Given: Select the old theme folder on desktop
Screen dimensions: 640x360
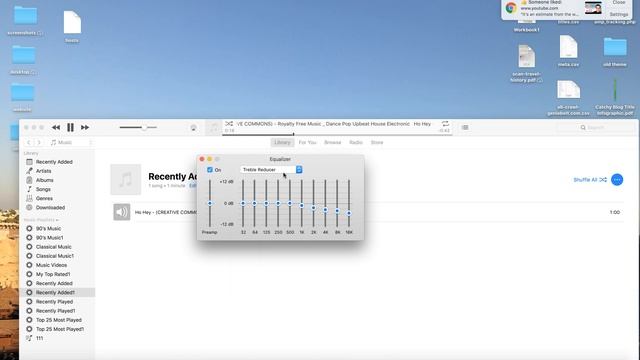Looking at the screenshot, I should (x=615, y=52).
